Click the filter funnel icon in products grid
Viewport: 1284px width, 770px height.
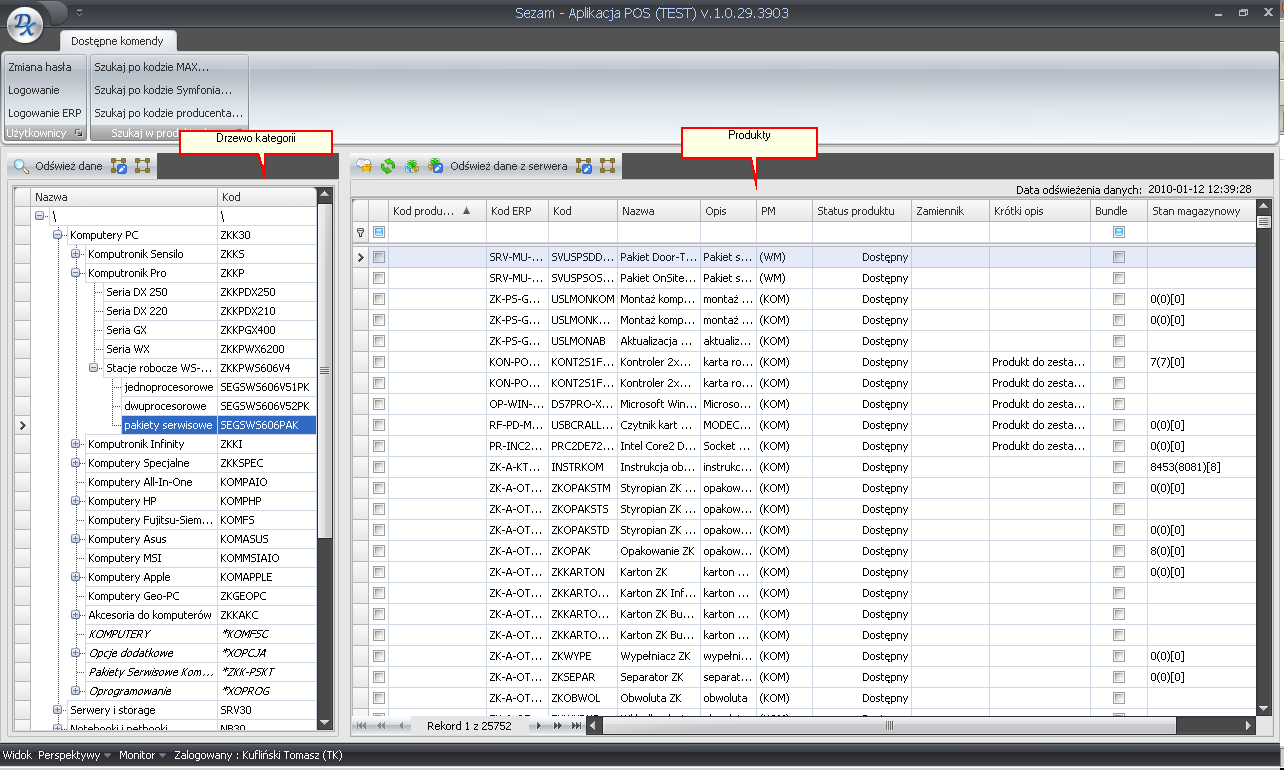click(x=360, y=232)
